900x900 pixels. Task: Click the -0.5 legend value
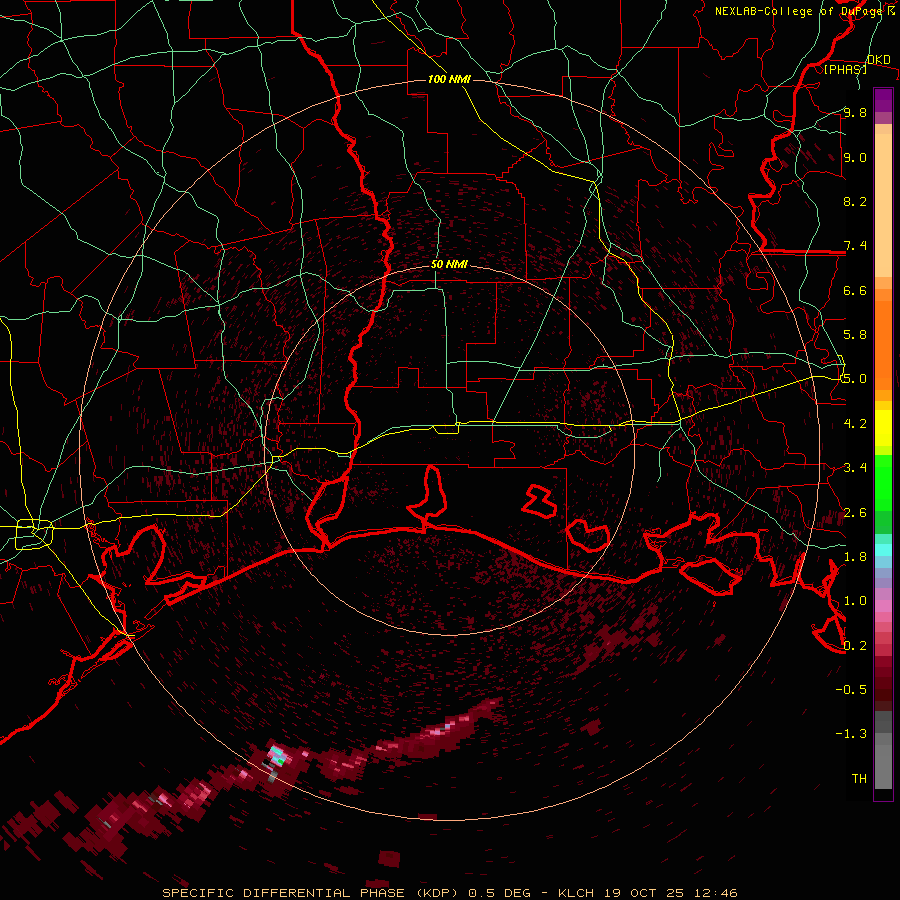click(x=851, y=690)
